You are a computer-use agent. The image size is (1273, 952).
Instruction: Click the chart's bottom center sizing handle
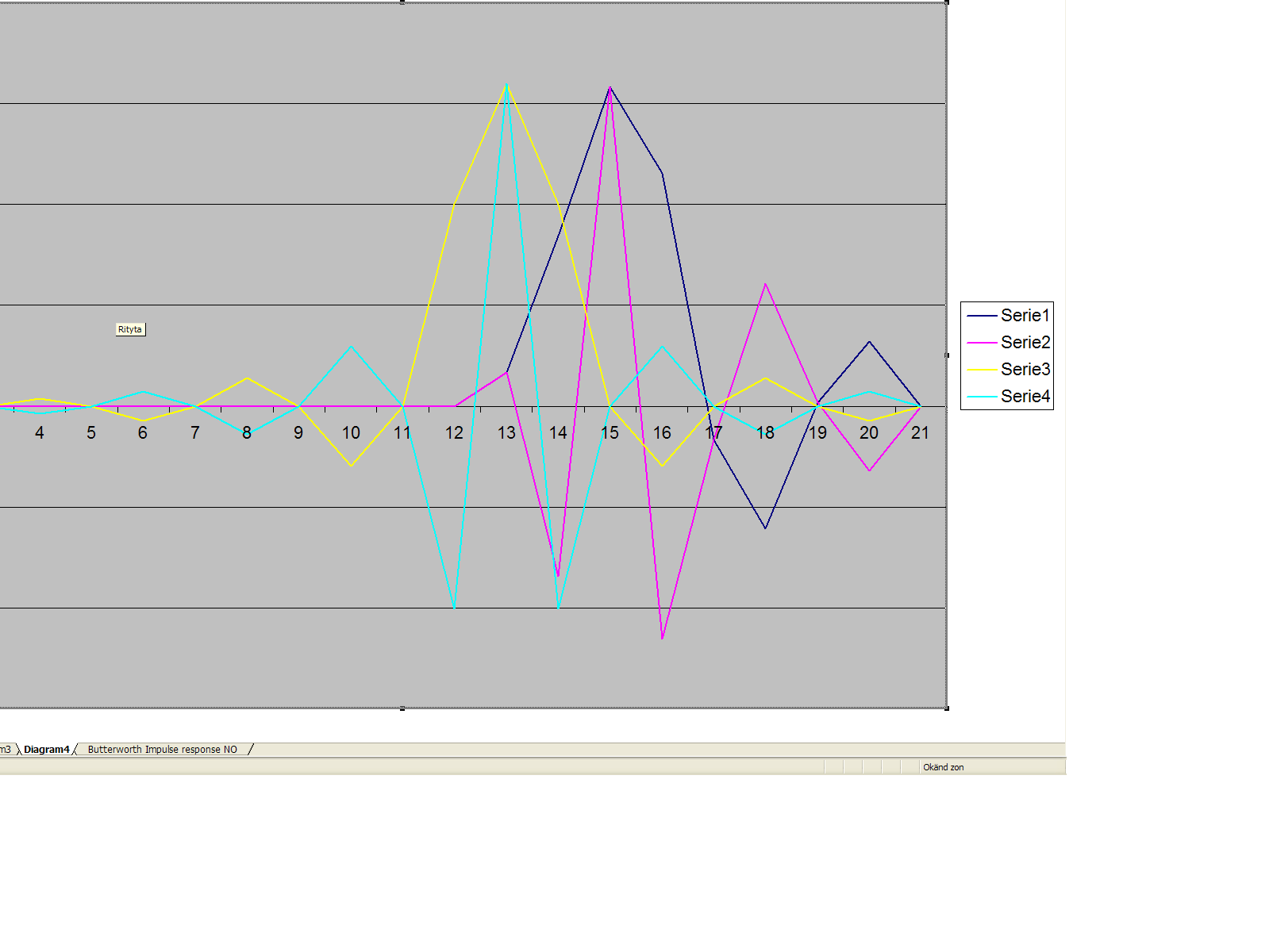click(x=402, y=708)
